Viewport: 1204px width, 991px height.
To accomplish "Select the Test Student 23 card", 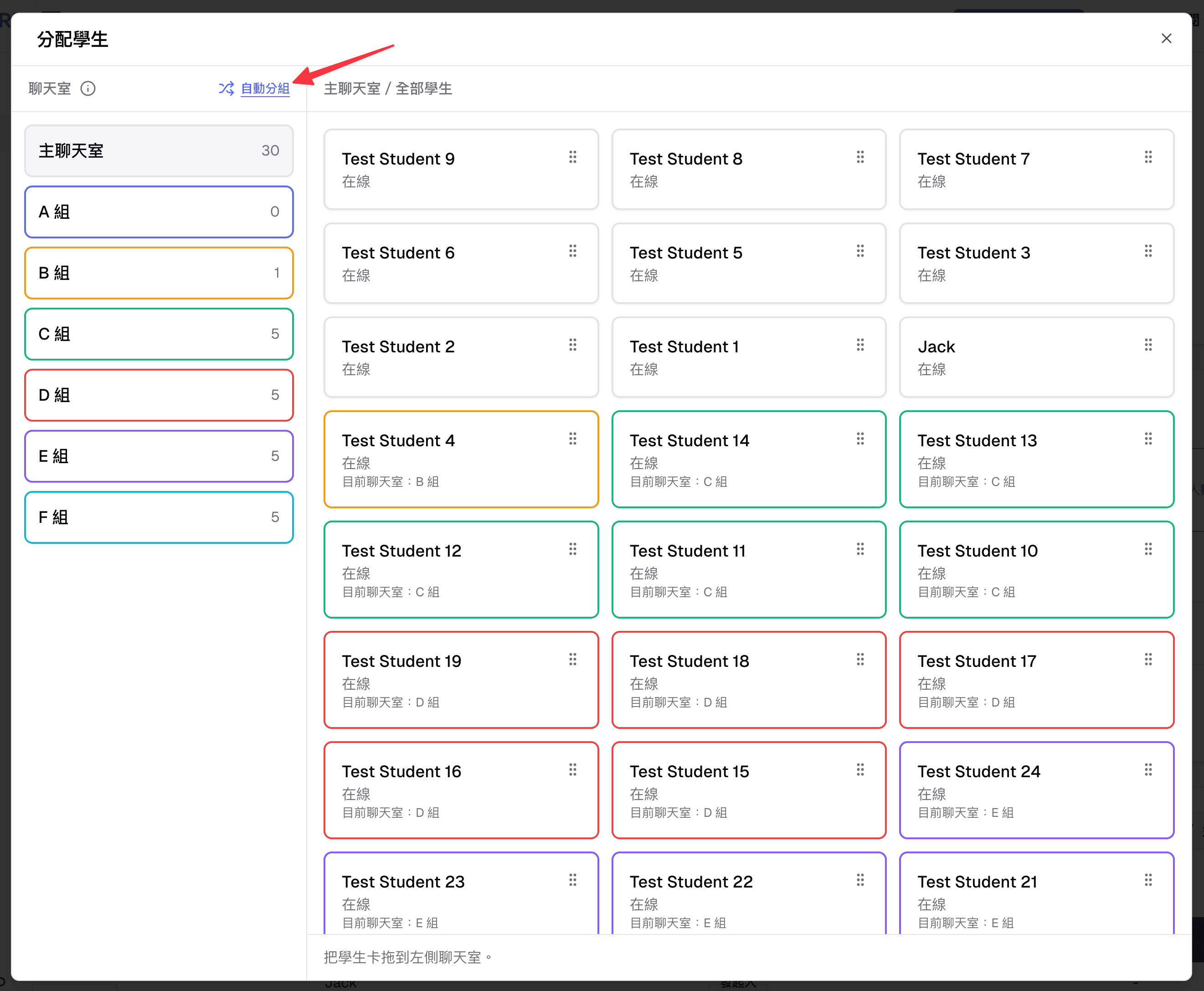I will coord(461,893).
